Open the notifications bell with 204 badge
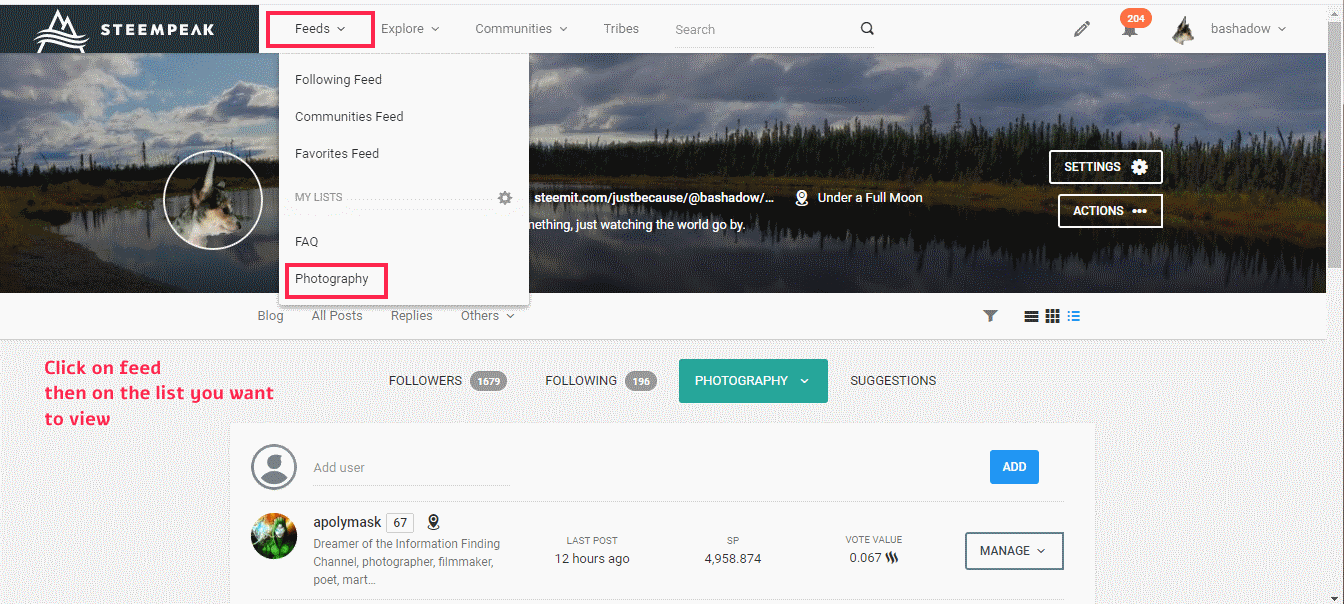 point(1130,29)
